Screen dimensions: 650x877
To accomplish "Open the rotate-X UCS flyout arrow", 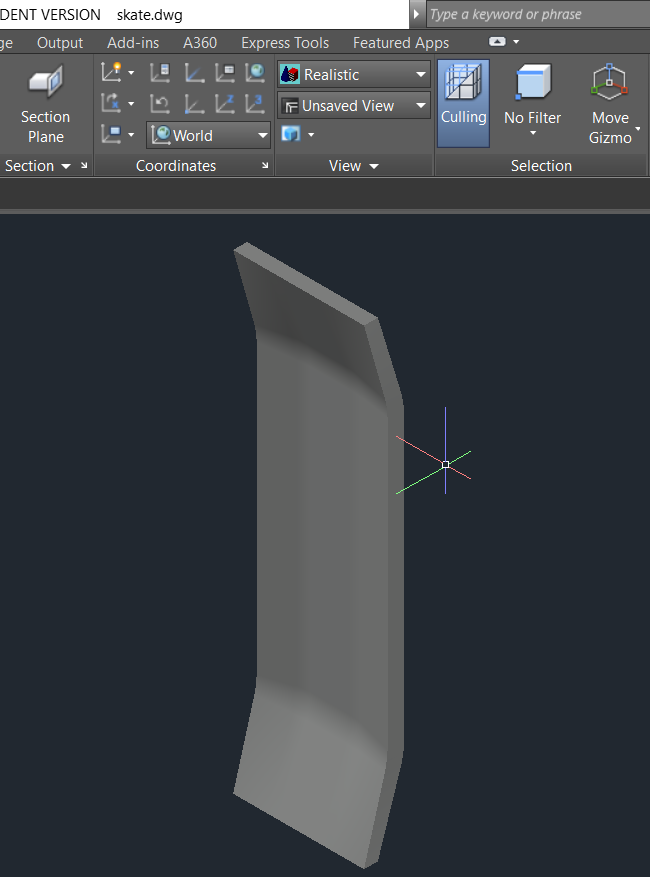I will pos(131,103).
